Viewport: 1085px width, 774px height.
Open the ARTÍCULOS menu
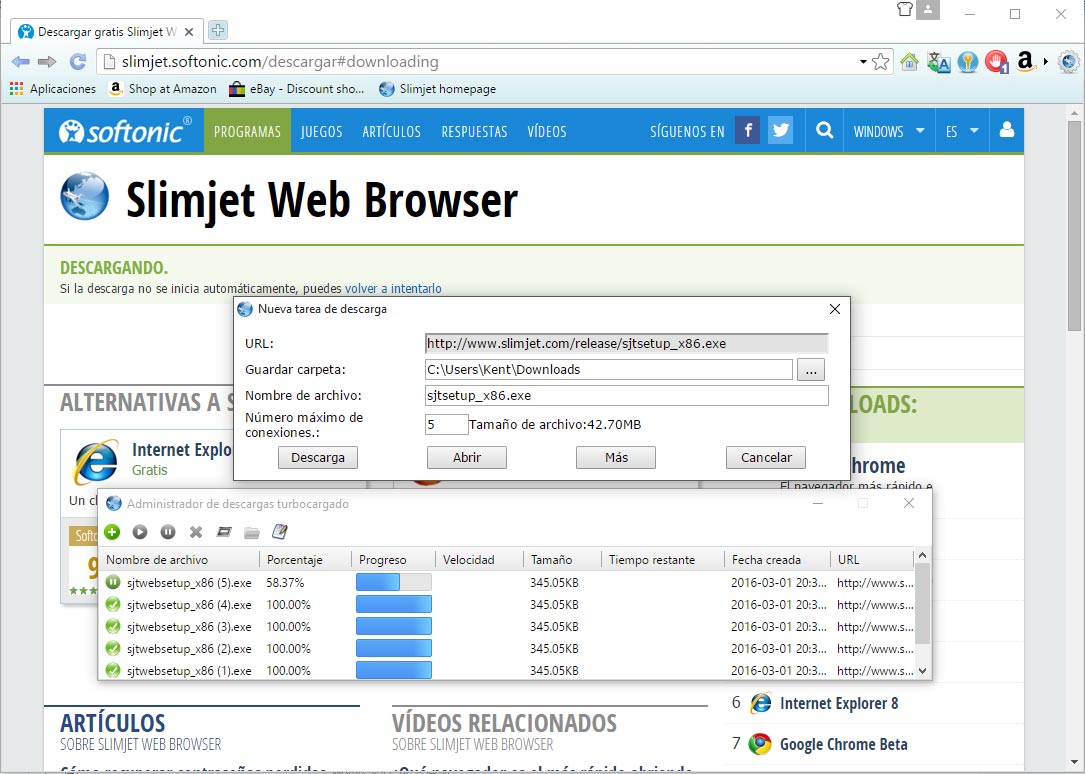pos(392,131)
